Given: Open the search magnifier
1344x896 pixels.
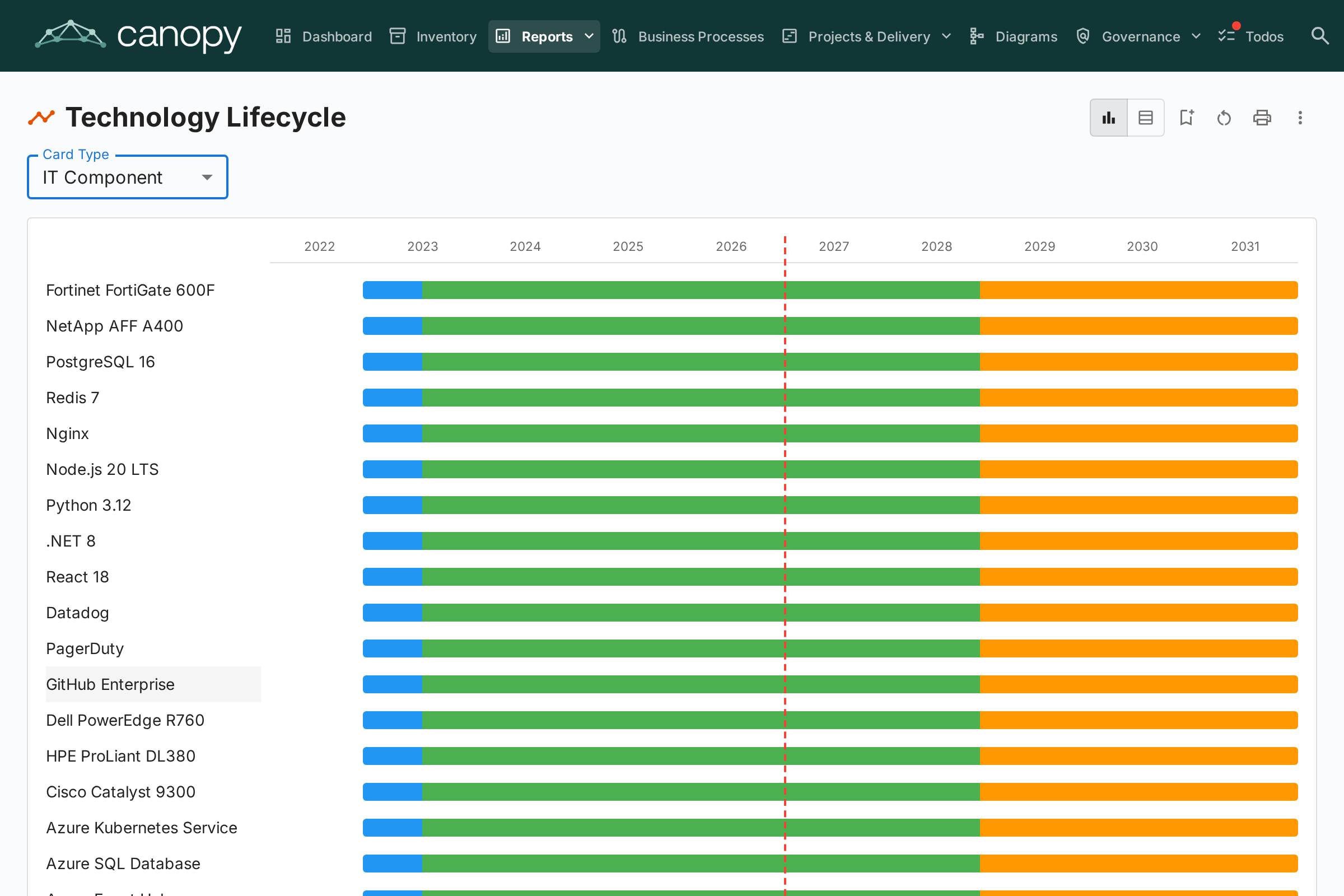Looking at the screenshot, I should click(x=1319, y=36).
